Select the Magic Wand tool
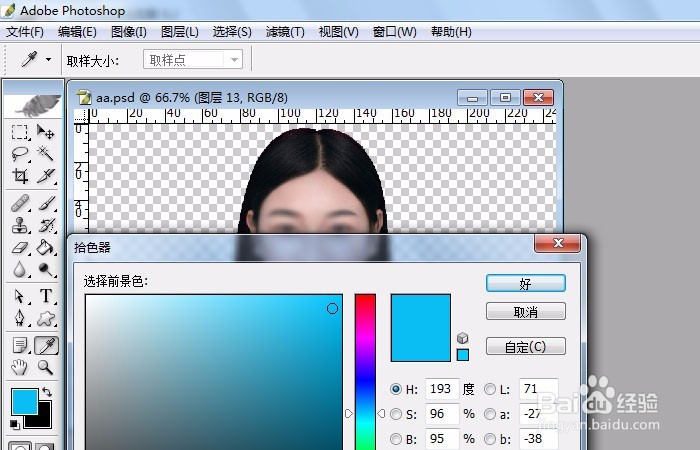This screenshot has height=450, width=700. (x=45, y=154)
